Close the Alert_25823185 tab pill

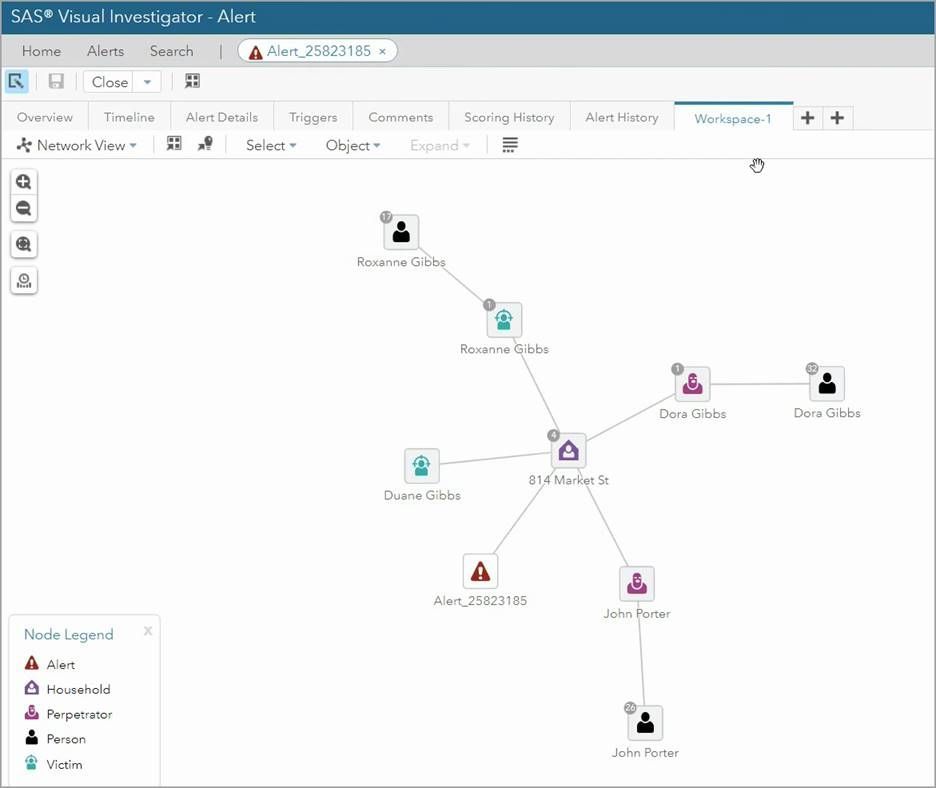[x=383, y=52]
